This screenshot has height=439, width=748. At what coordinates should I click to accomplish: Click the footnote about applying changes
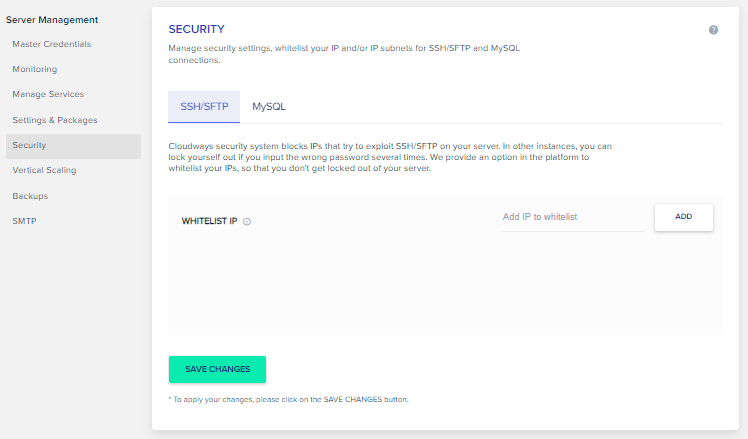[289, 400]
